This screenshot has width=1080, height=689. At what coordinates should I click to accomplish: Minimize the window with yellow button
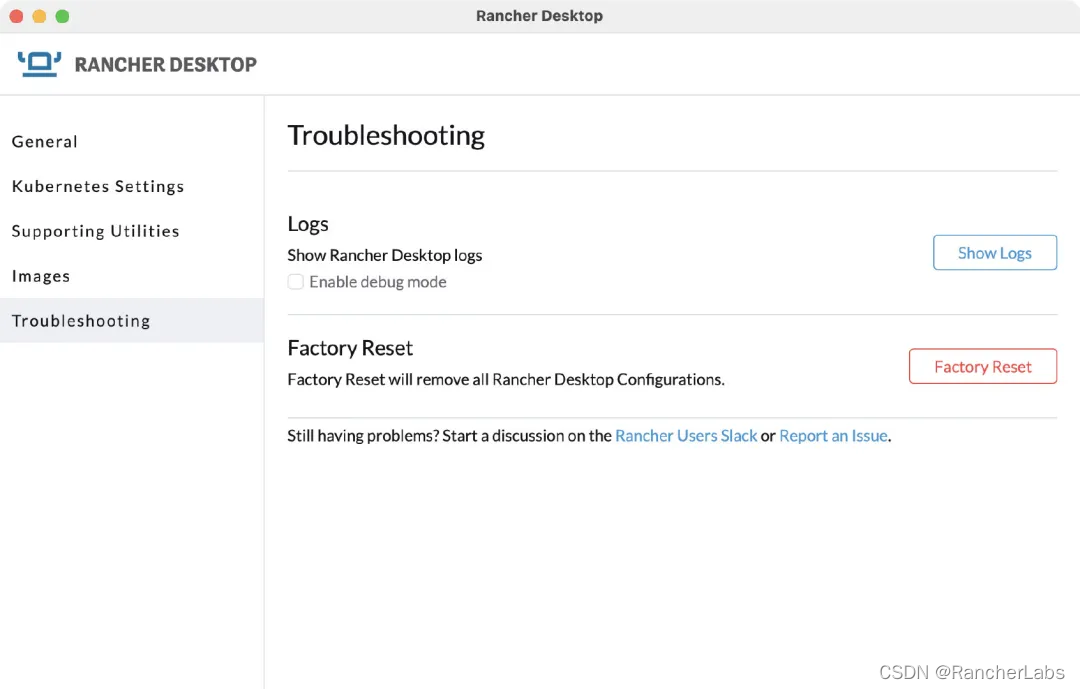click(39, 16)
